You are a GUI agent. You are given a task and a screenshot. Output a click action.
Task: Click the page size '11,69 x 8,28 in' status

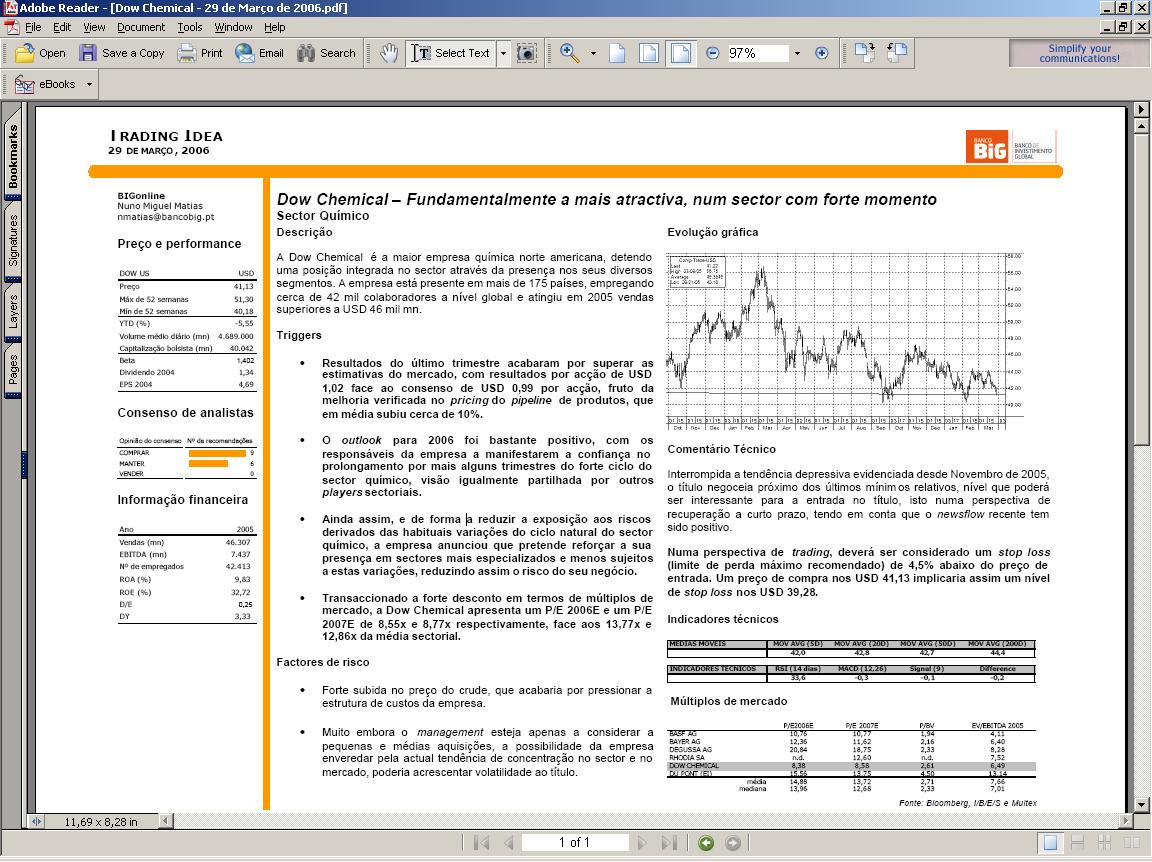101,822
